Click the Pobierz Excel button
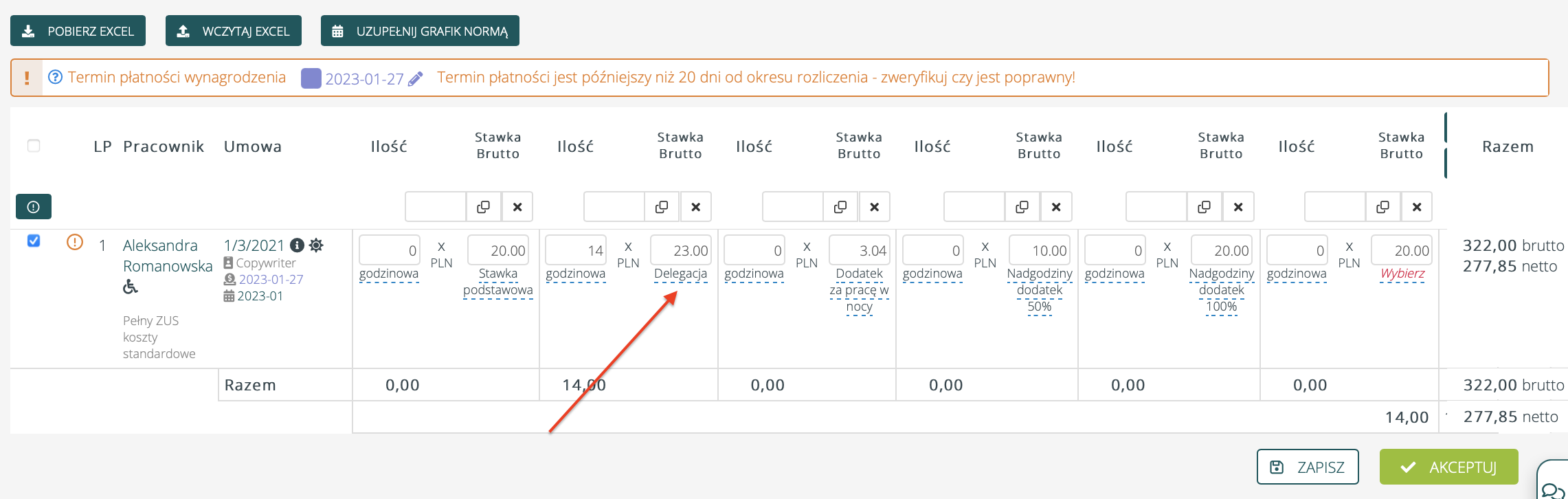Screen dimensions: 1568x499 coord(78,31)
